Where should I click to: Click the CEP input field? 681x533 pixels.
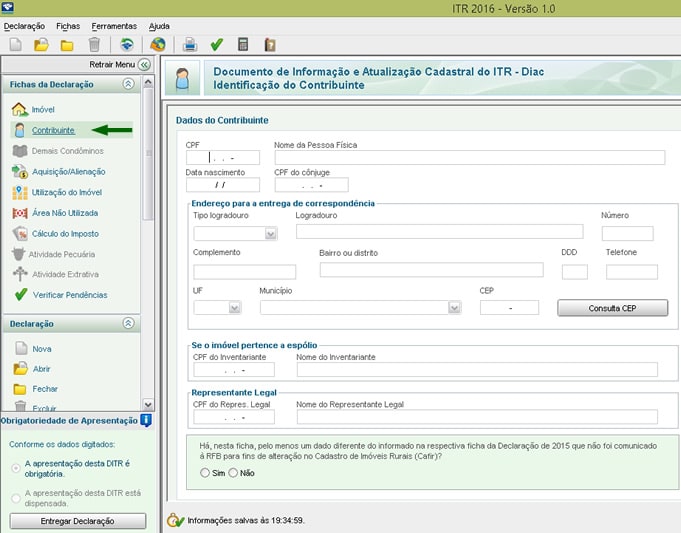[509, 308]
